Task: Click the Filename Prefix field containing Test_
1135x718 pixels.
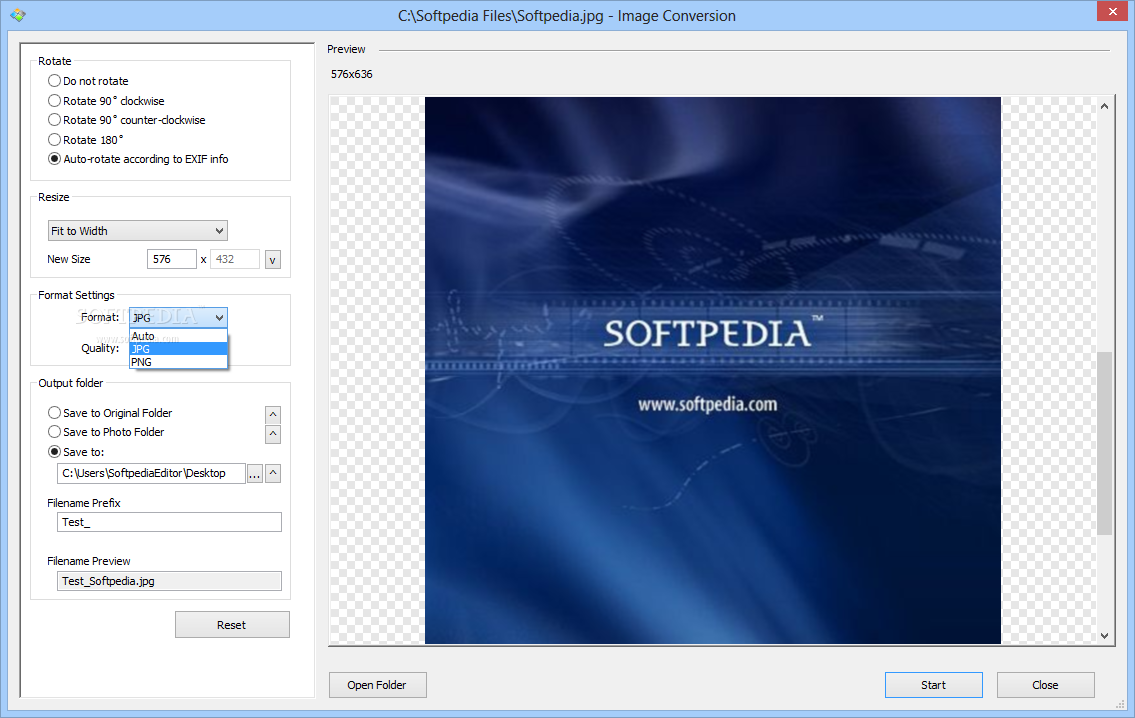Action: point(169,522)
